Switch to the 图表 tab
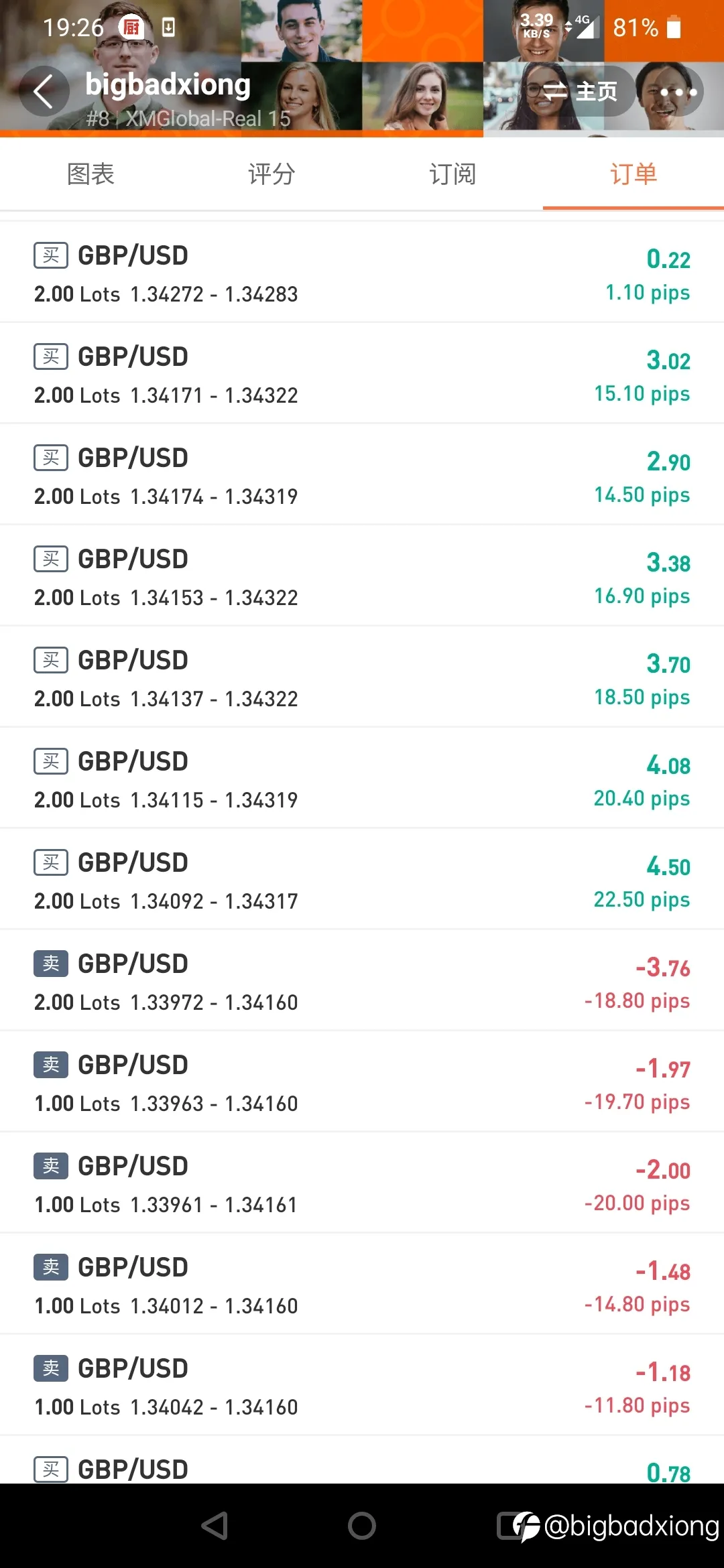Viewport: 724px width, 1568px height. (x=90, y=174)
